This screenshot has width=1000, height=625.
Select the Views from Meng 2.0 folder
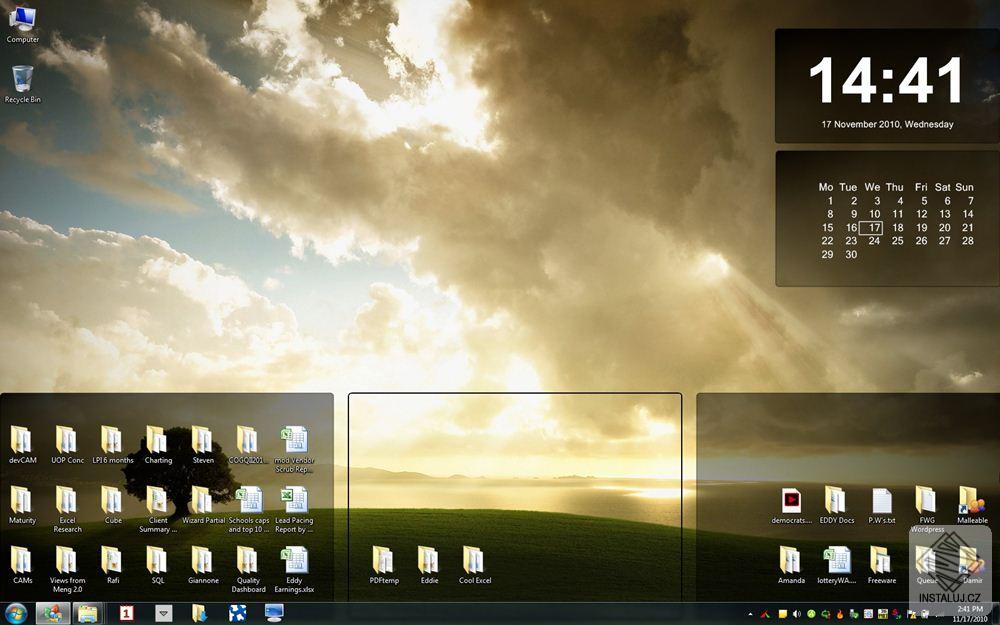67,570
